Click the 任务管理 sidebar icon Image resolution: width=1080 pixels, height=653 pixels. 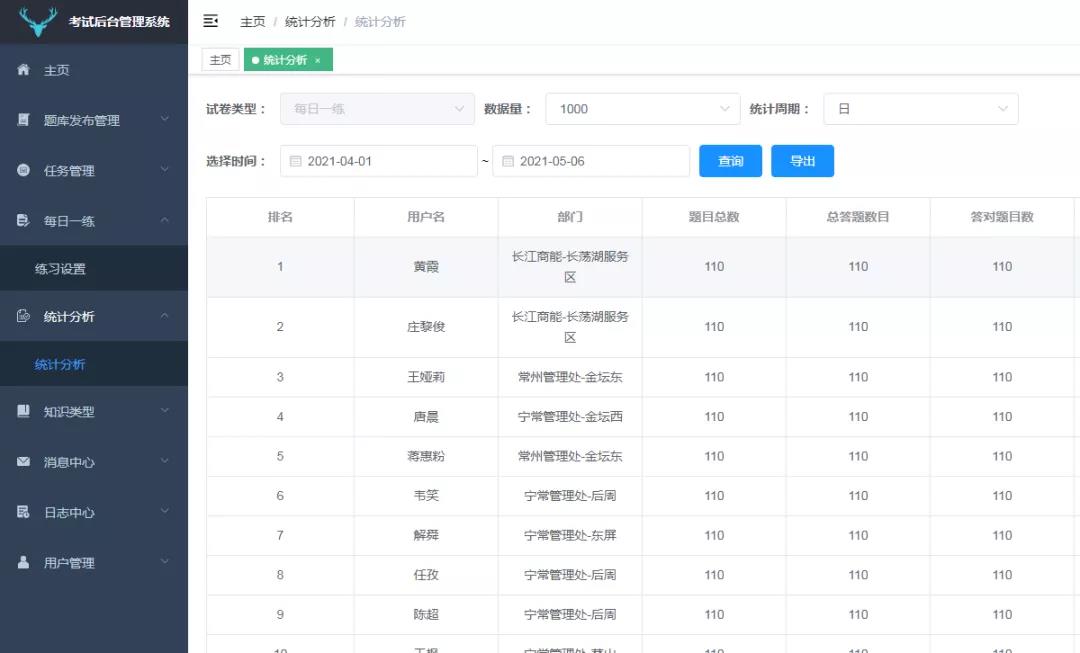tap(24, 170)
